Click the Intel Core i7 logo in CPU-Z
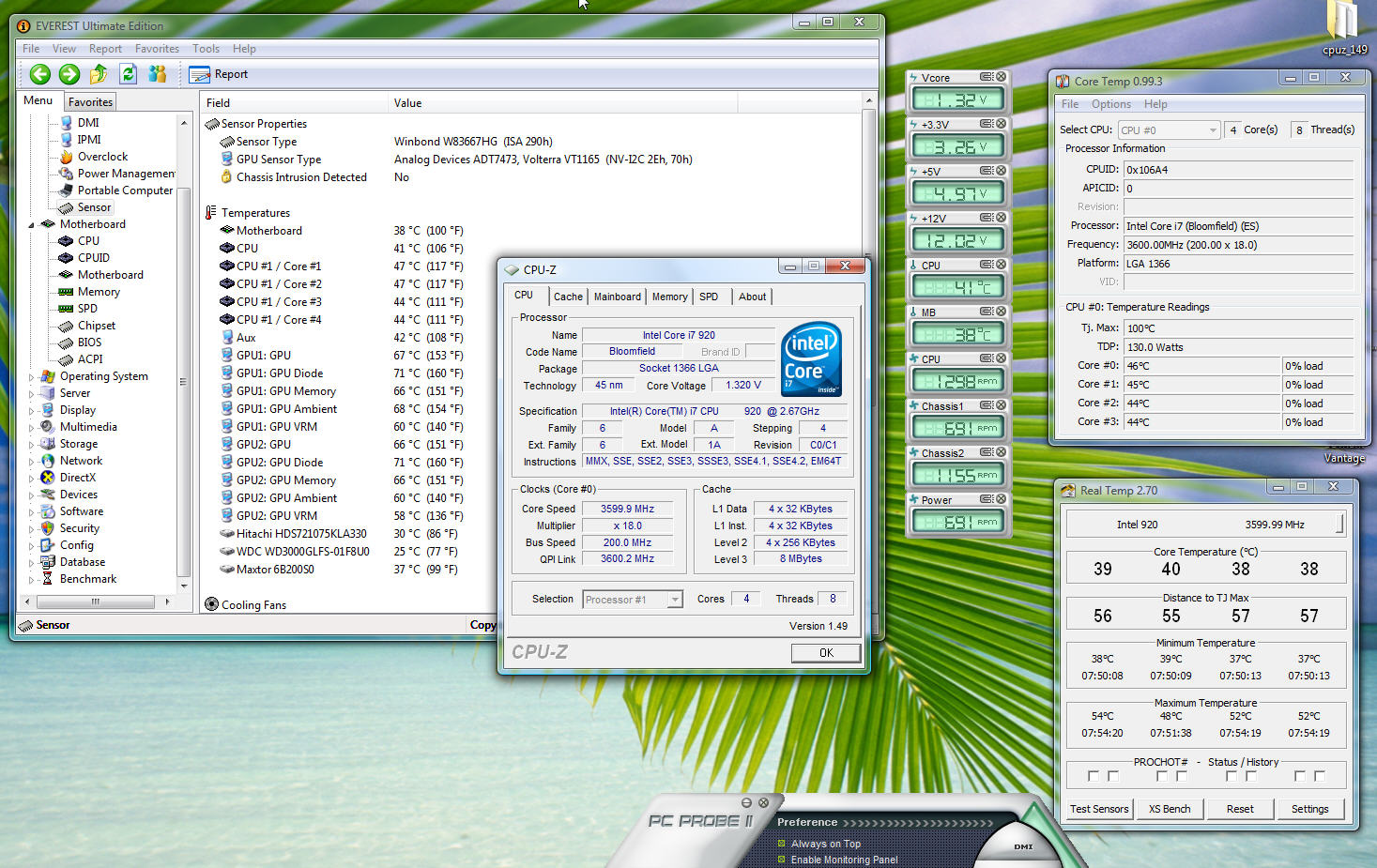 811,359
